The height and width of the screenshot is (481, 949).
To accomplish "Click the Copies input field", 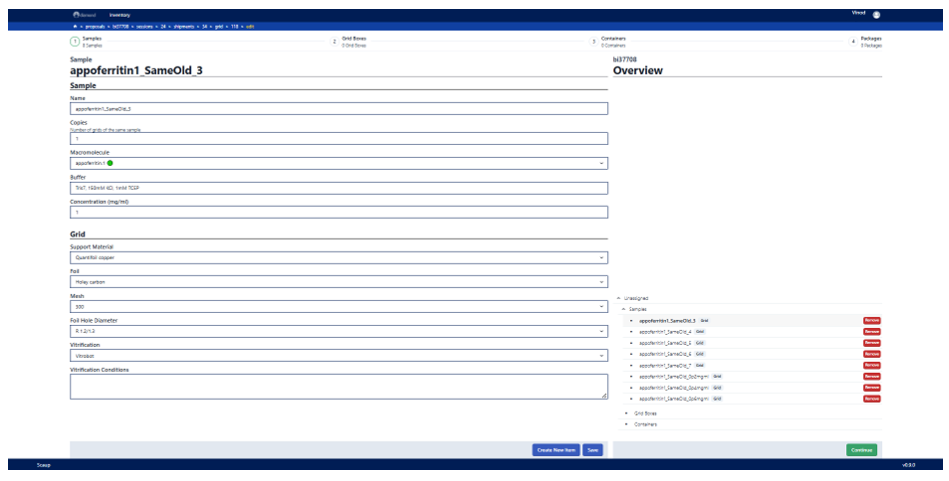I will pos(339,139).
